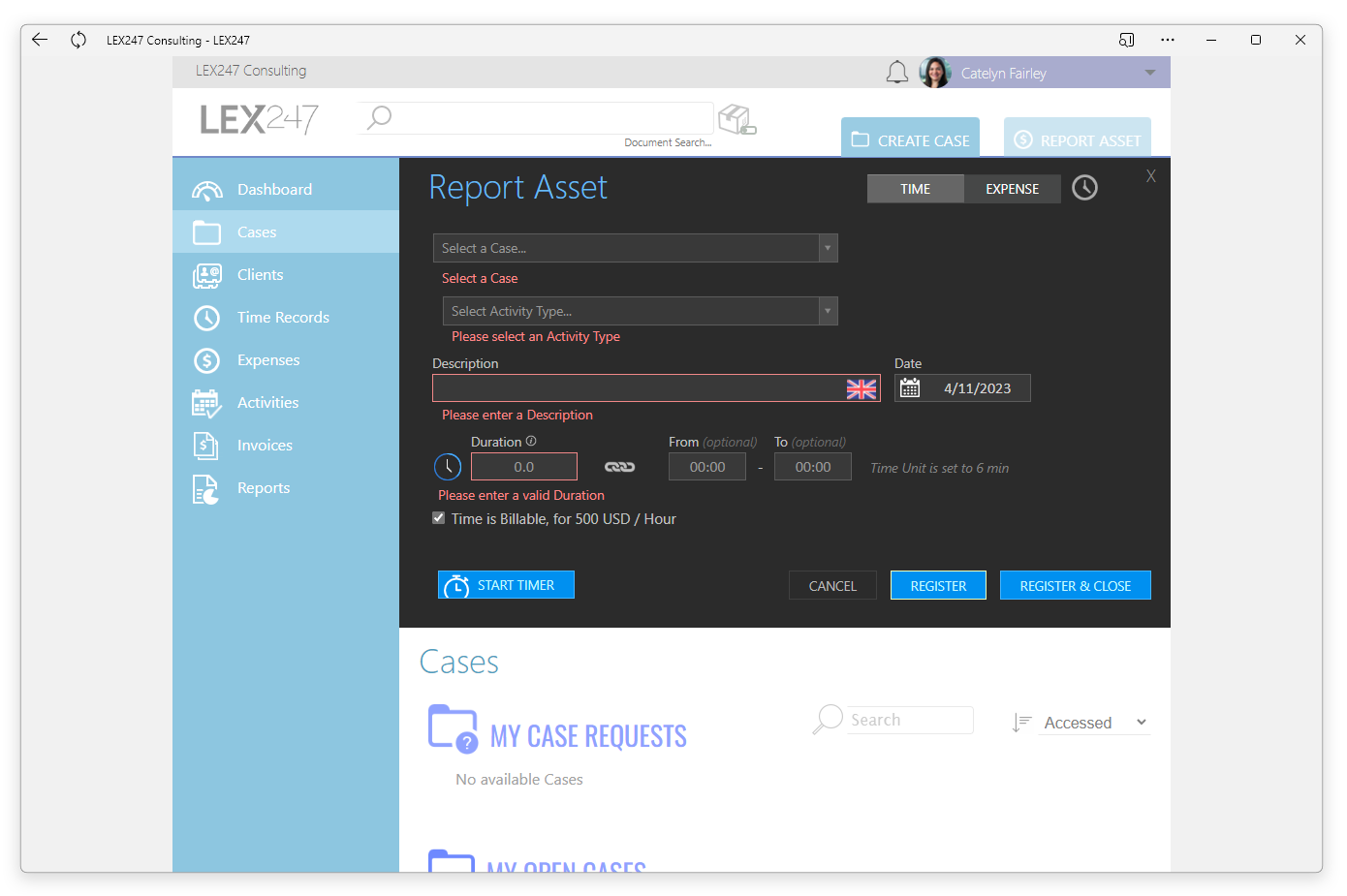Click the CREATE CASE button
1347x896 pixels.
(x=910, y=139)
